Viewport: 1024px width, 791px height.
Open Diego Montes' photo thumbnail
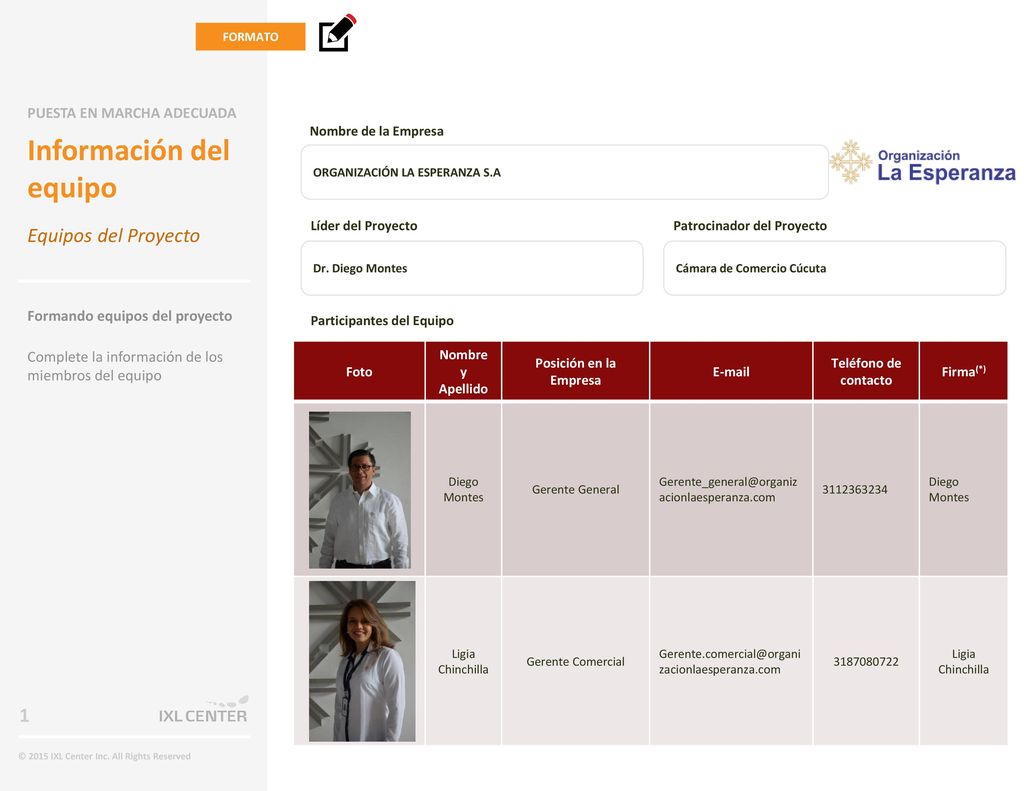360,490
